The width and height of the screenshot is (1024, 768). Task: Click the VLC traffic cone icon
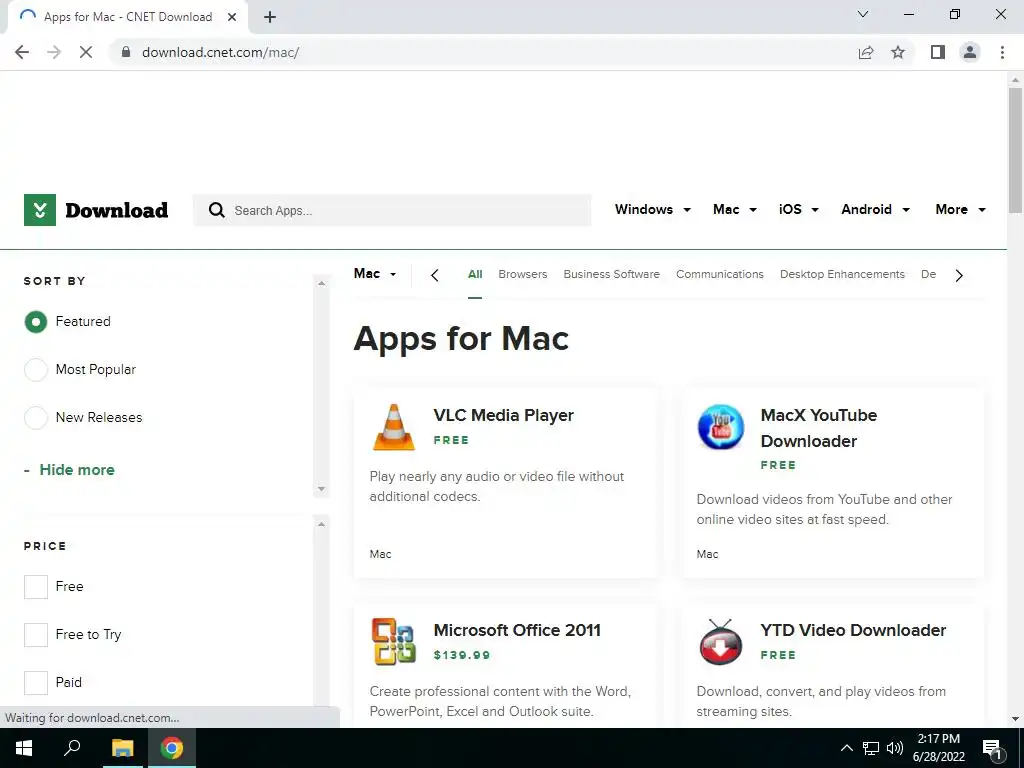394,427
